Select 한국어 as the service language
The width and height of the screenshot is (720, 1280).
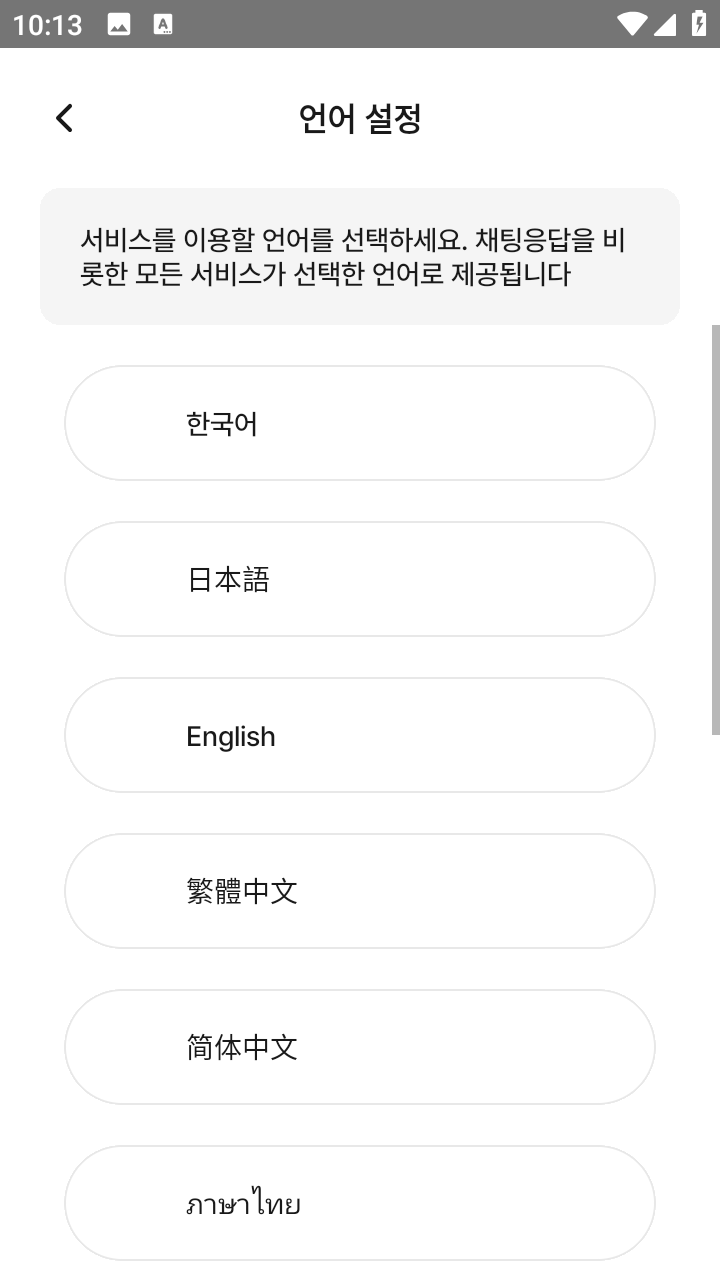pyautogui.click(x=360, y=423)
